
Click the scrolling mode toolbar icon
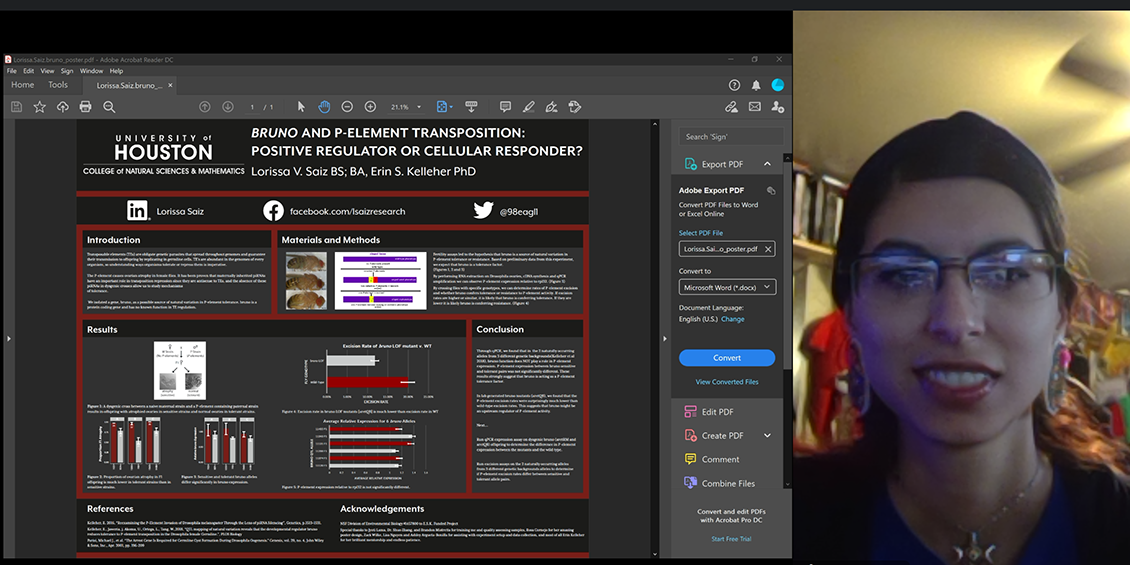pyautogui.click(x=471, y=107)
